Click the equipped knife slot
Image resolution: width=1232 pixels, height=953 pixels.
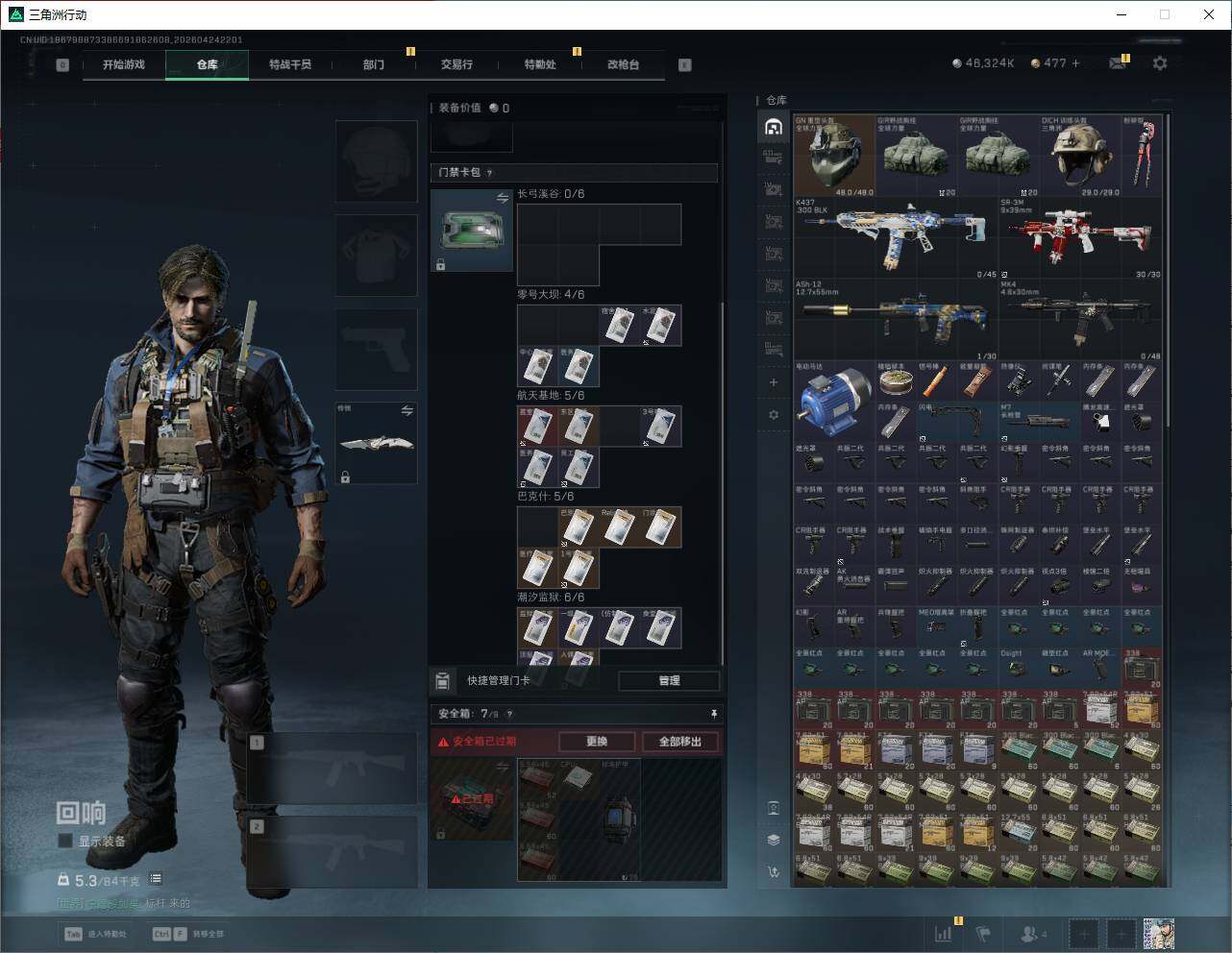click(x=376, y=443)
